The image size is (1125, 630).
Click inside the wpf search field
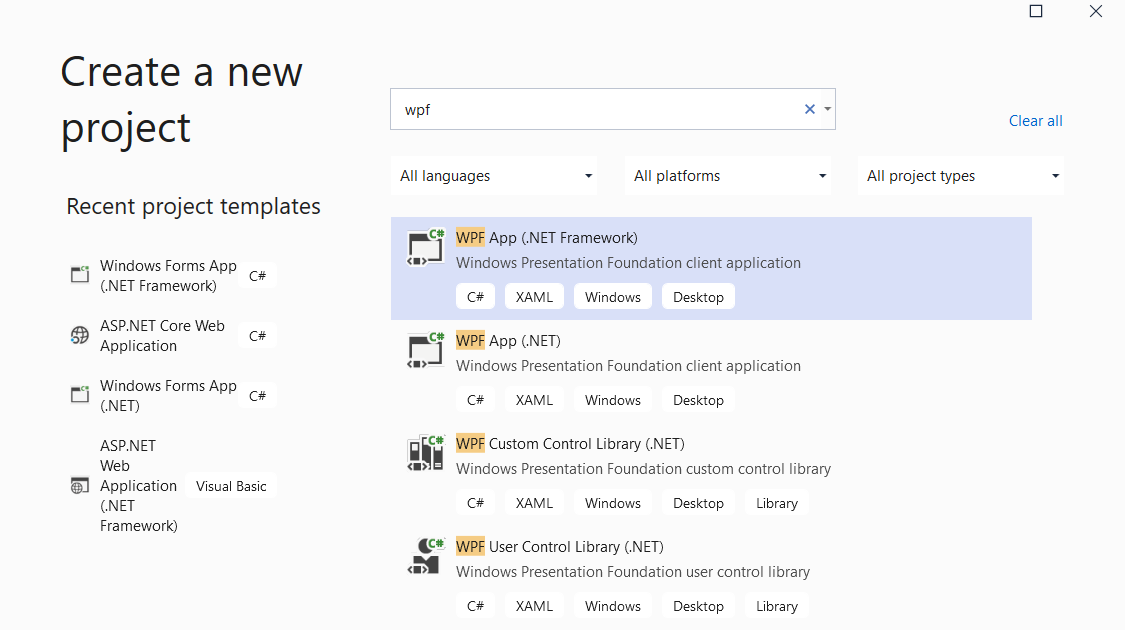click(600, 109)
